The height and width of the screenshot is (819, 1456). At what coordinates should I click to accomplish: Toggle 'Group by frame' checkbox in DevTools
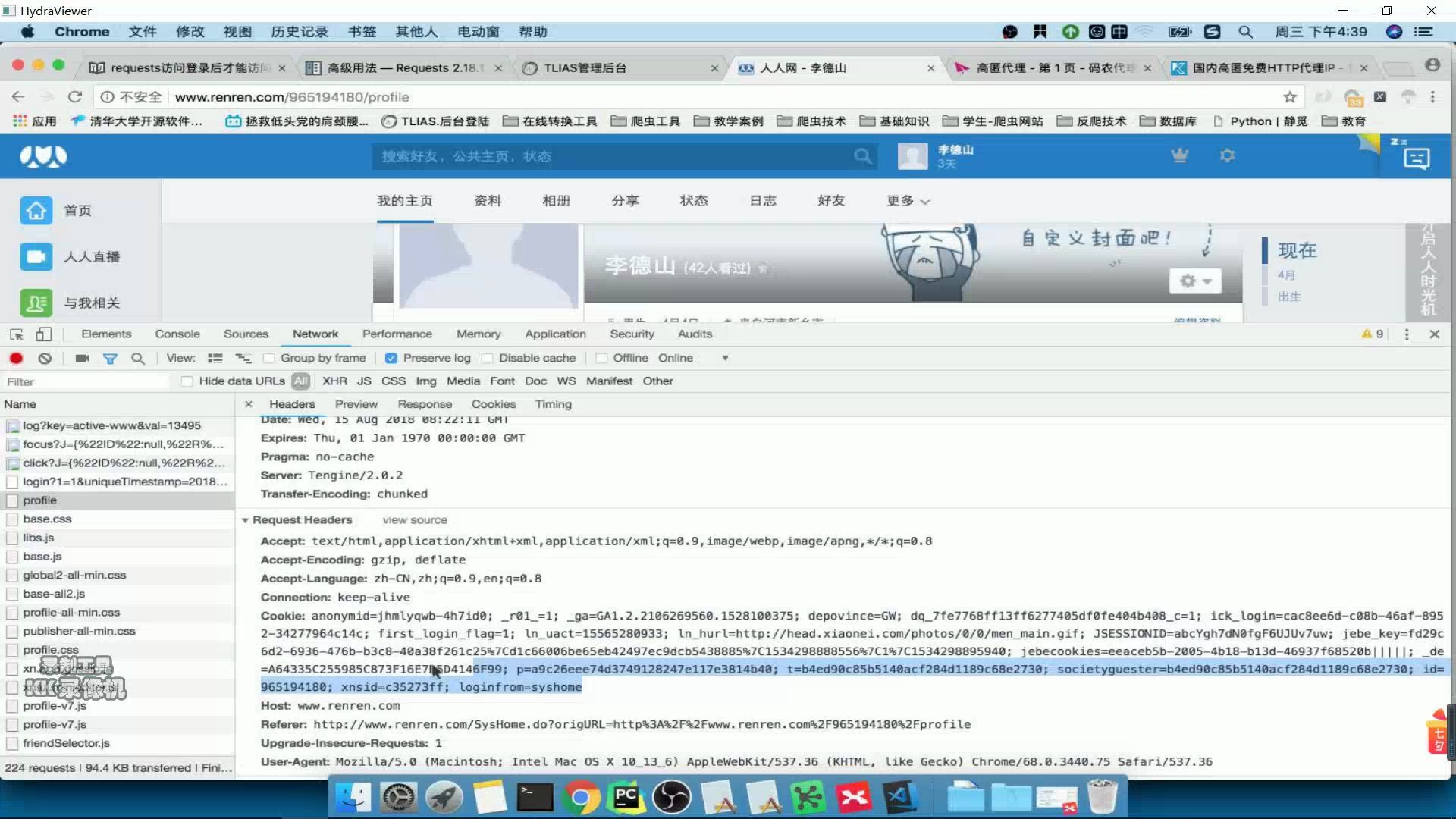[269, 358]
